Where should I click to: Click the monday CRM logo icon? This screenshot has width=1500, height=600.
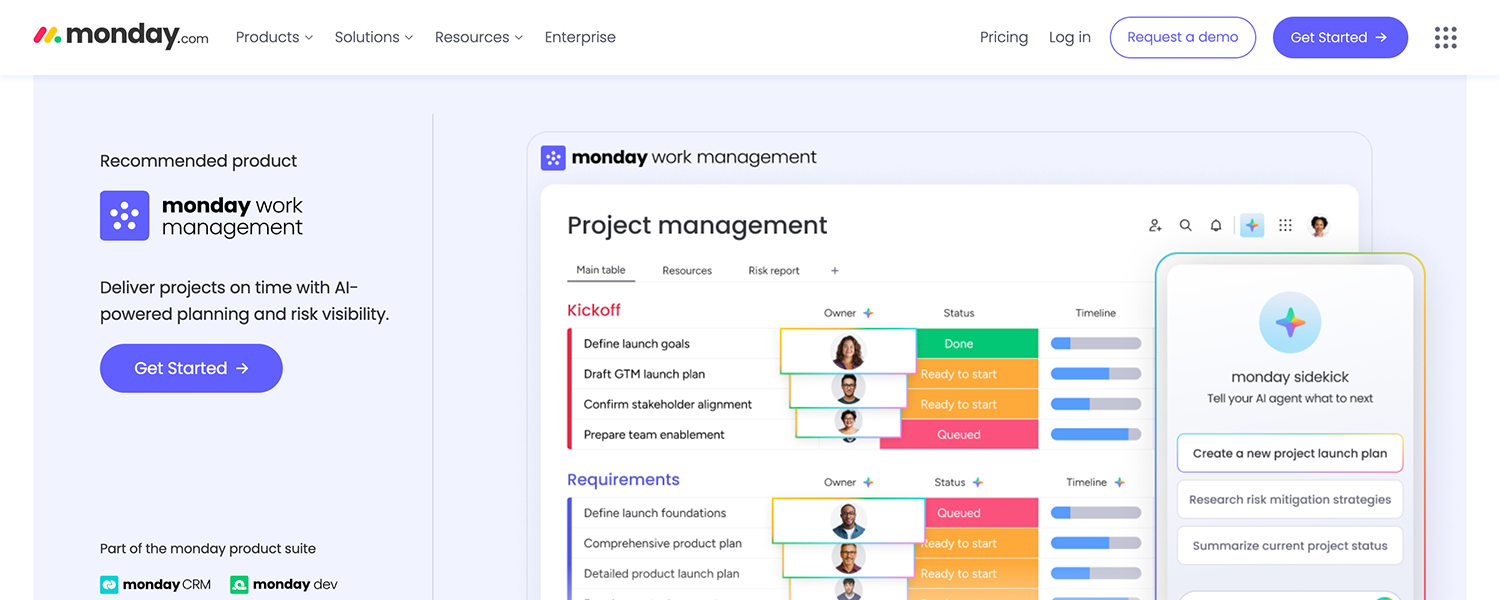pos(109,585)
